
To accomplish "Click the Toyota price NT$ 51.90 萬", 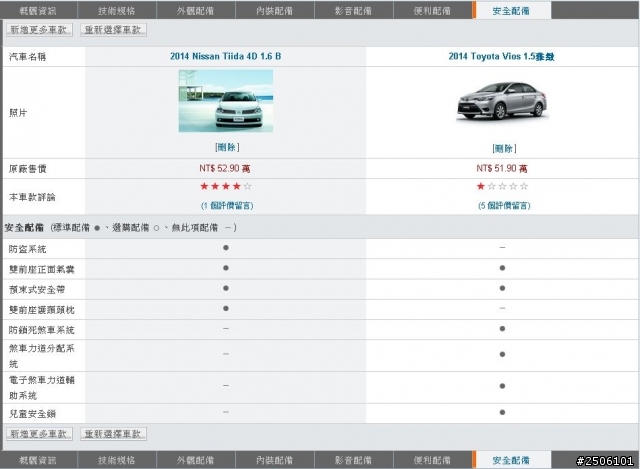I will pos(502,168).
